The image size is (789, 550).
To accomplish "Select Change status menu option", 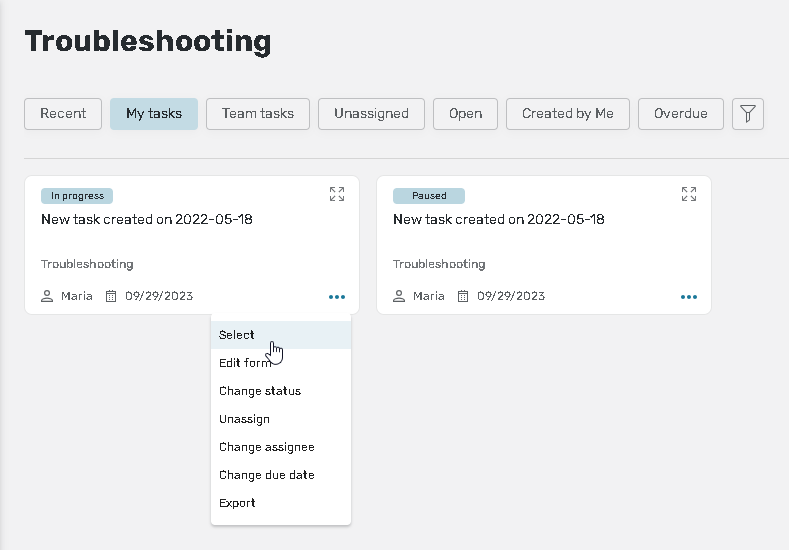I will (x=260, y=391).
